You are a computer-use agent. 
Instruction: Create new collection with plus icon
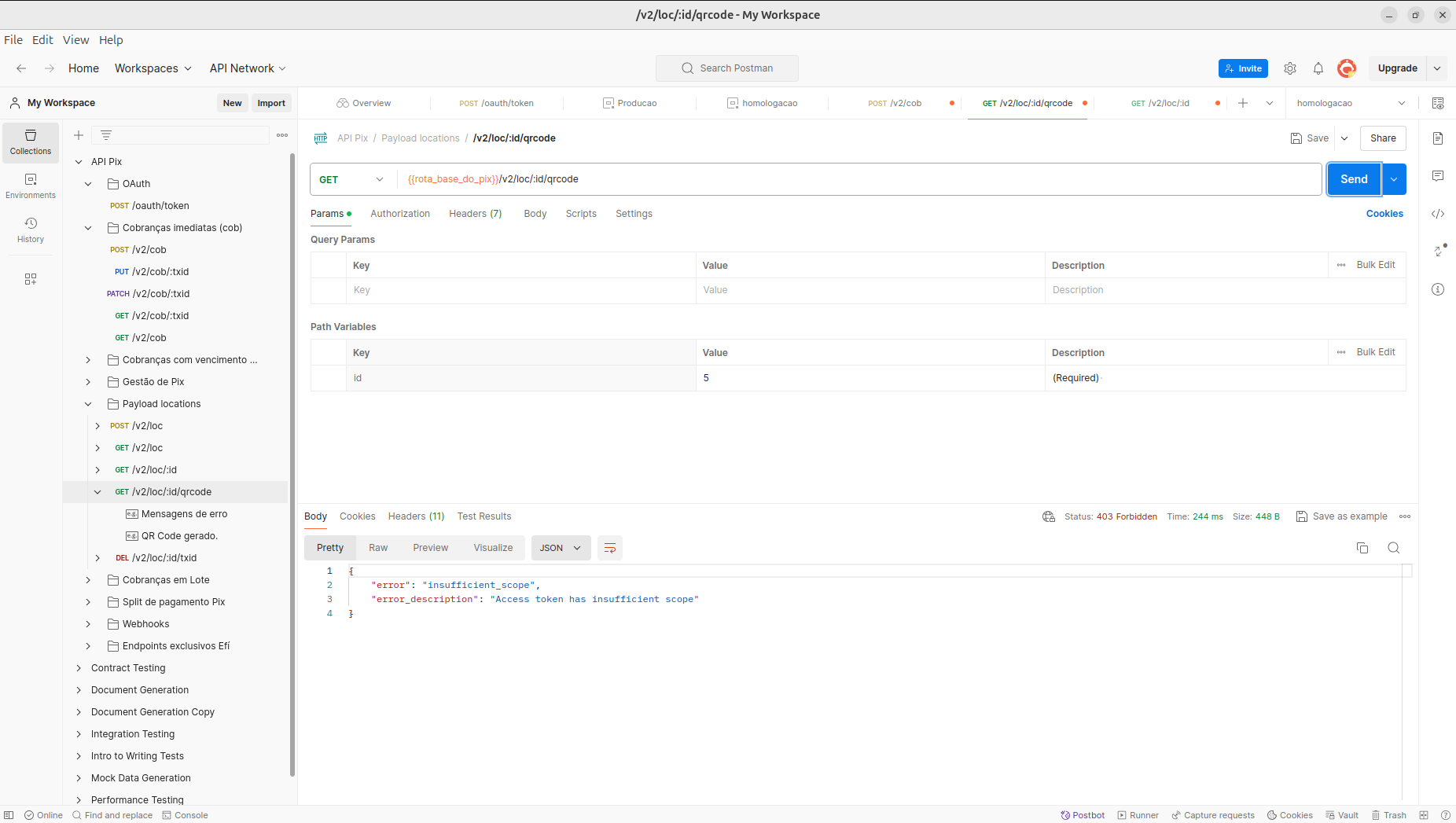pyautogui.click(x=79, y=135)
